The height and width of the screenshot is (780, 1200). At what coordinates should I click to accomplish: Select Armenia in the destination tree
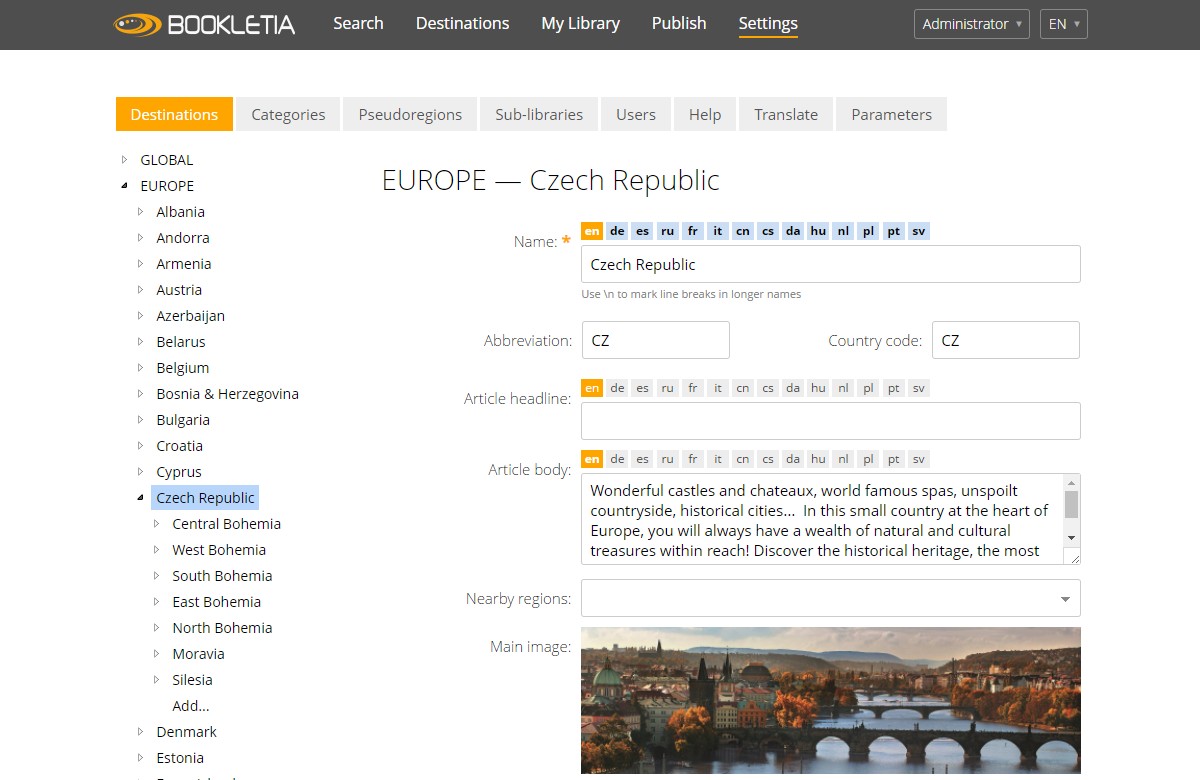tap(184, 264)
